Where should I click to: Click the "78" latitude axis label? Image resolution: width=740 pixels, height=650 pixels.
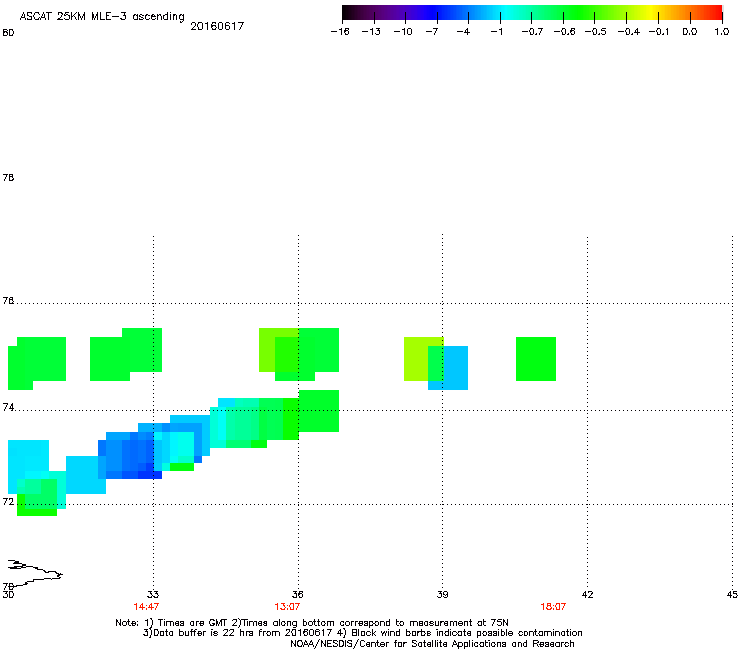click(8, 177)
